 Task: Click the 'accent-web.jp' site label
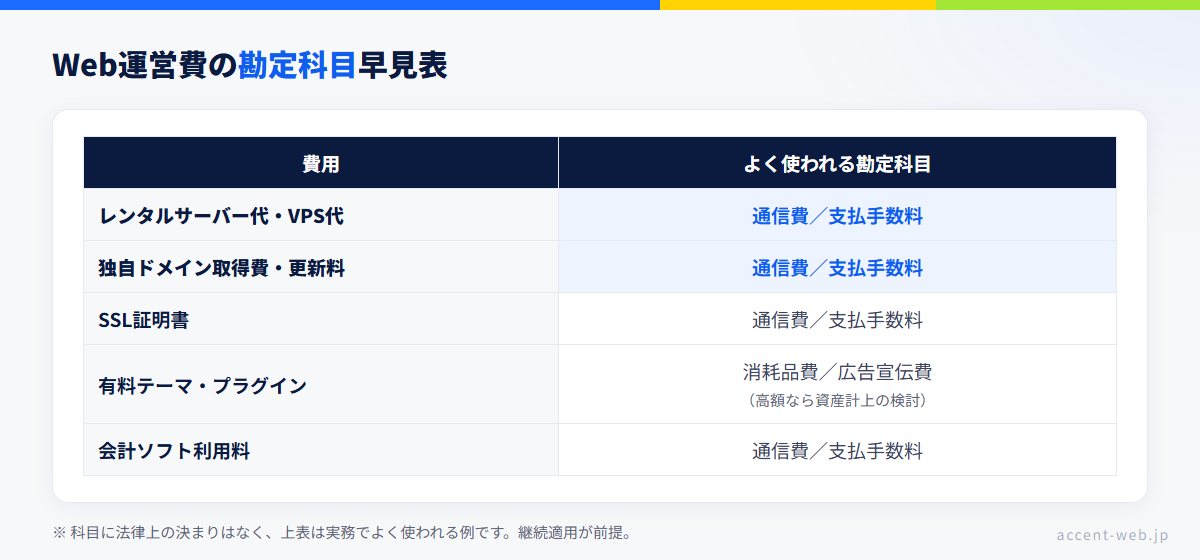1112,534
